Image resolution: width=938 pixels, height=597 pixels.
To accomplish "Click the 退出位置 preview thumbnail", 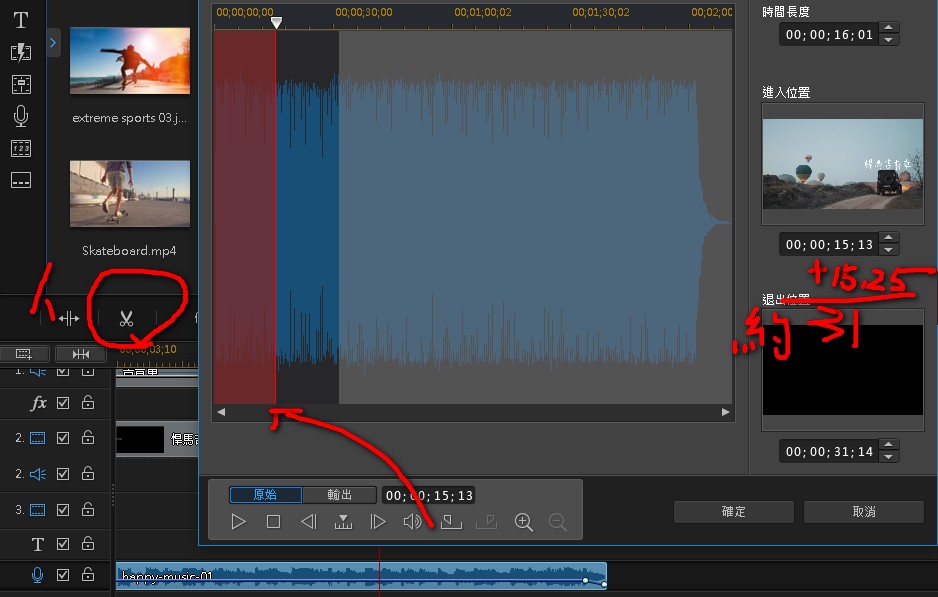I will (843, 370).
